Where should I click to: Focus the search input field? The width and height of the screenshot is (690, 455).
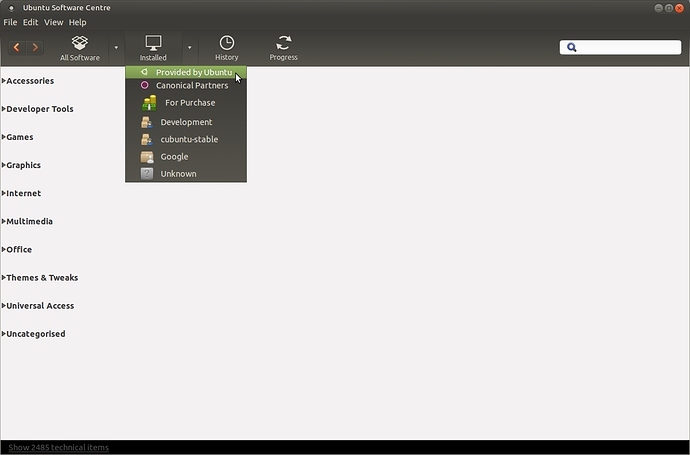tap(620, 47)
